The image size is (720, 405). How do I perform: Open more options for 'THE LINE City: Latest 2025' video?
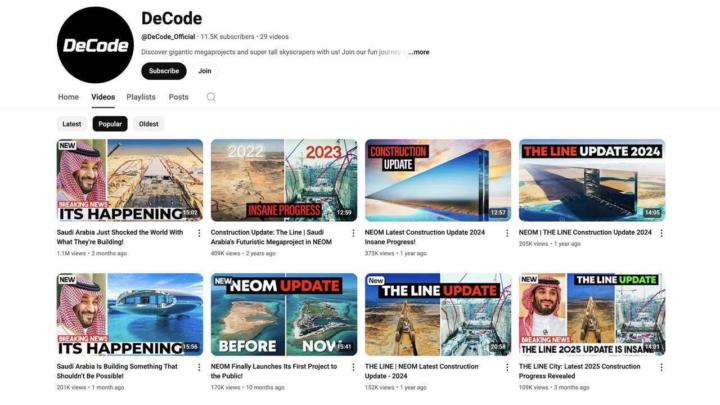pos(661,367)
